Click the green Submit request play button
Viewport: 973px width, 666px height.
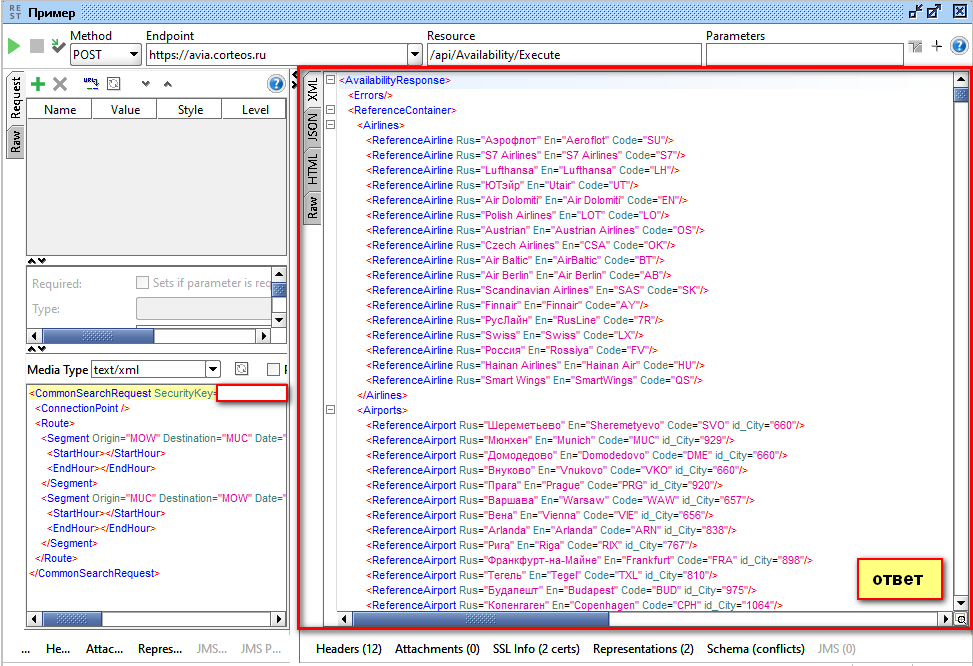(x=13, y=46)
